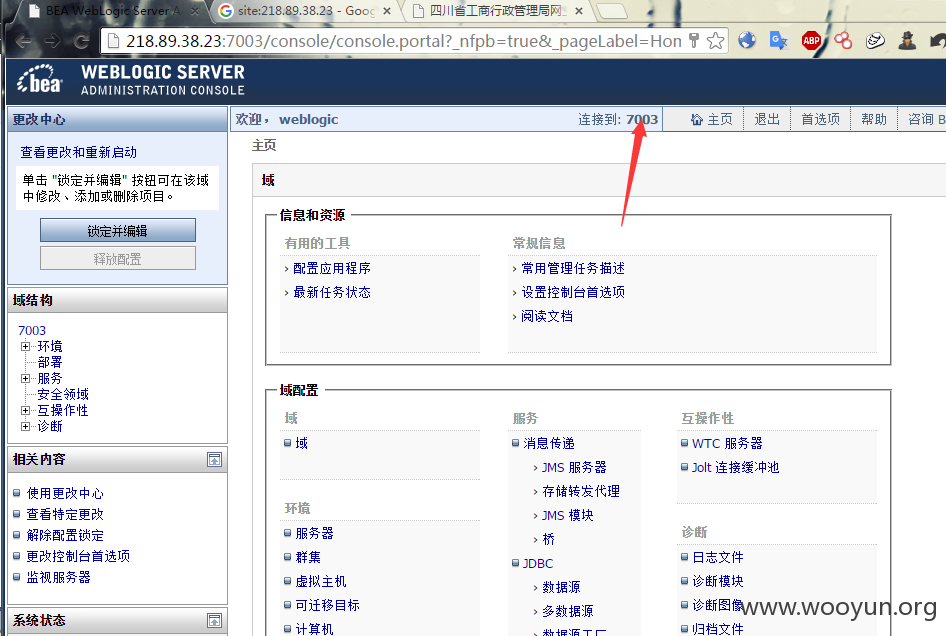Open 使用更改中心 link
Screen dimensions: 946x636
click(x=65, y=494)
